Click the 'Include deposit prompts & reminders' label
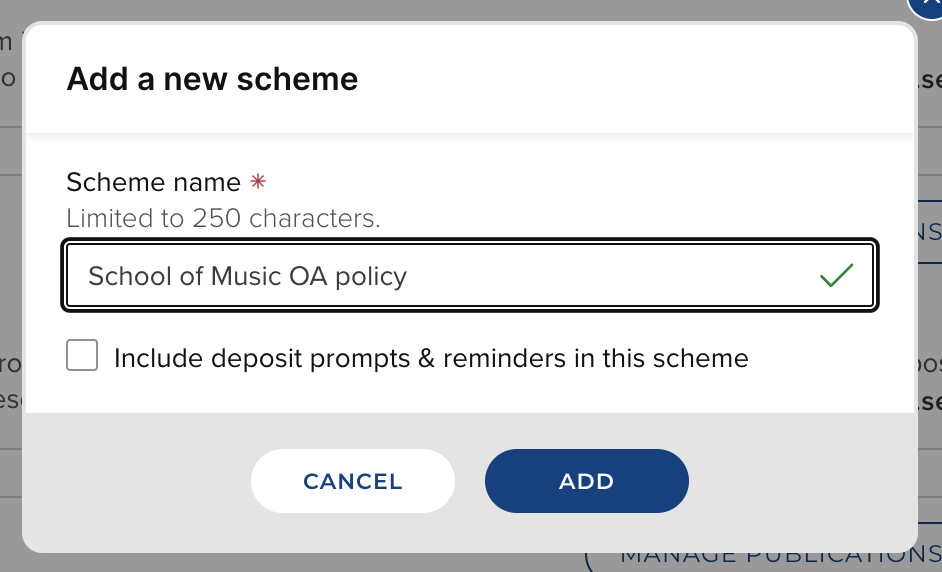Image resolution: width=942 pixels, height=572 pixels. coord(431,358)
